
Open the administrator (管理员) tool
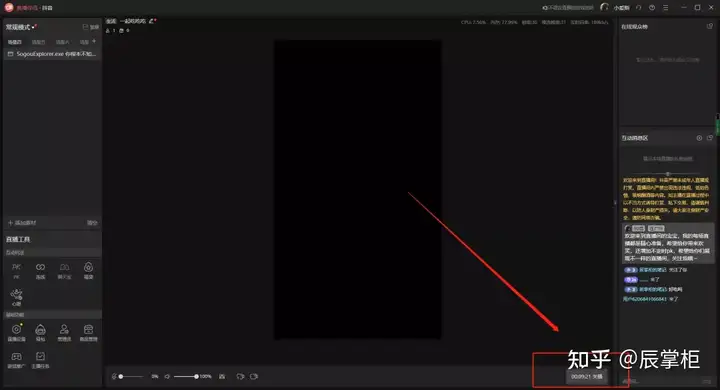64,333
